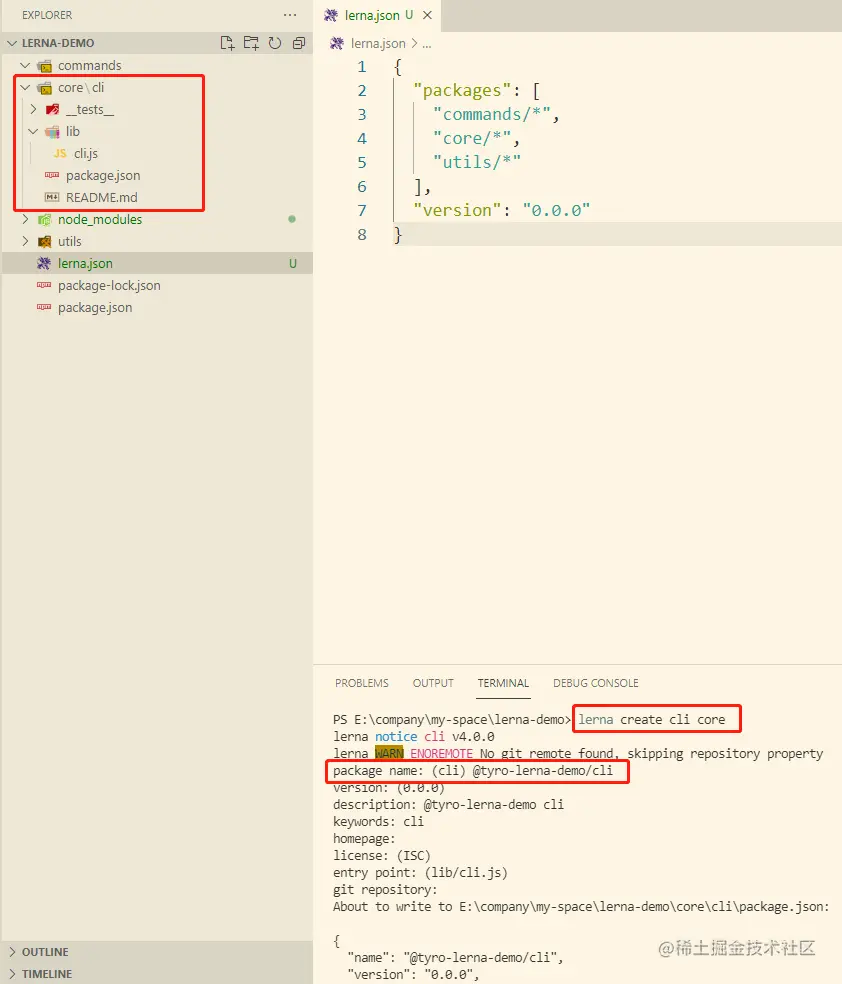Click the green modified dot on node_modules
The height and width of the screenshot is (984, 842).
click(292, 219)
